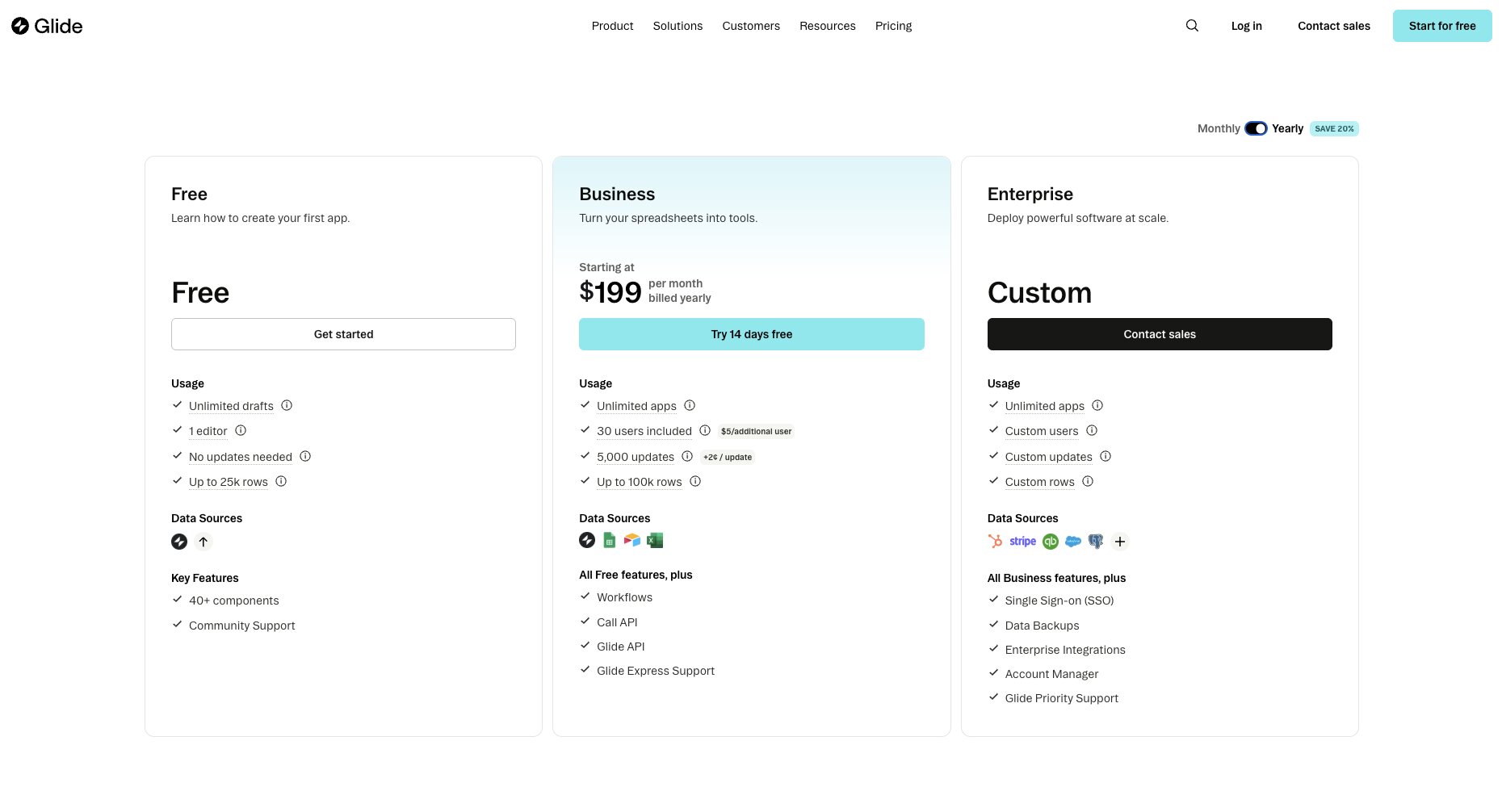The image size is (1502, 812).
Task: Click plus icon for more Enterprise data sources
Action: (1120, 542)
